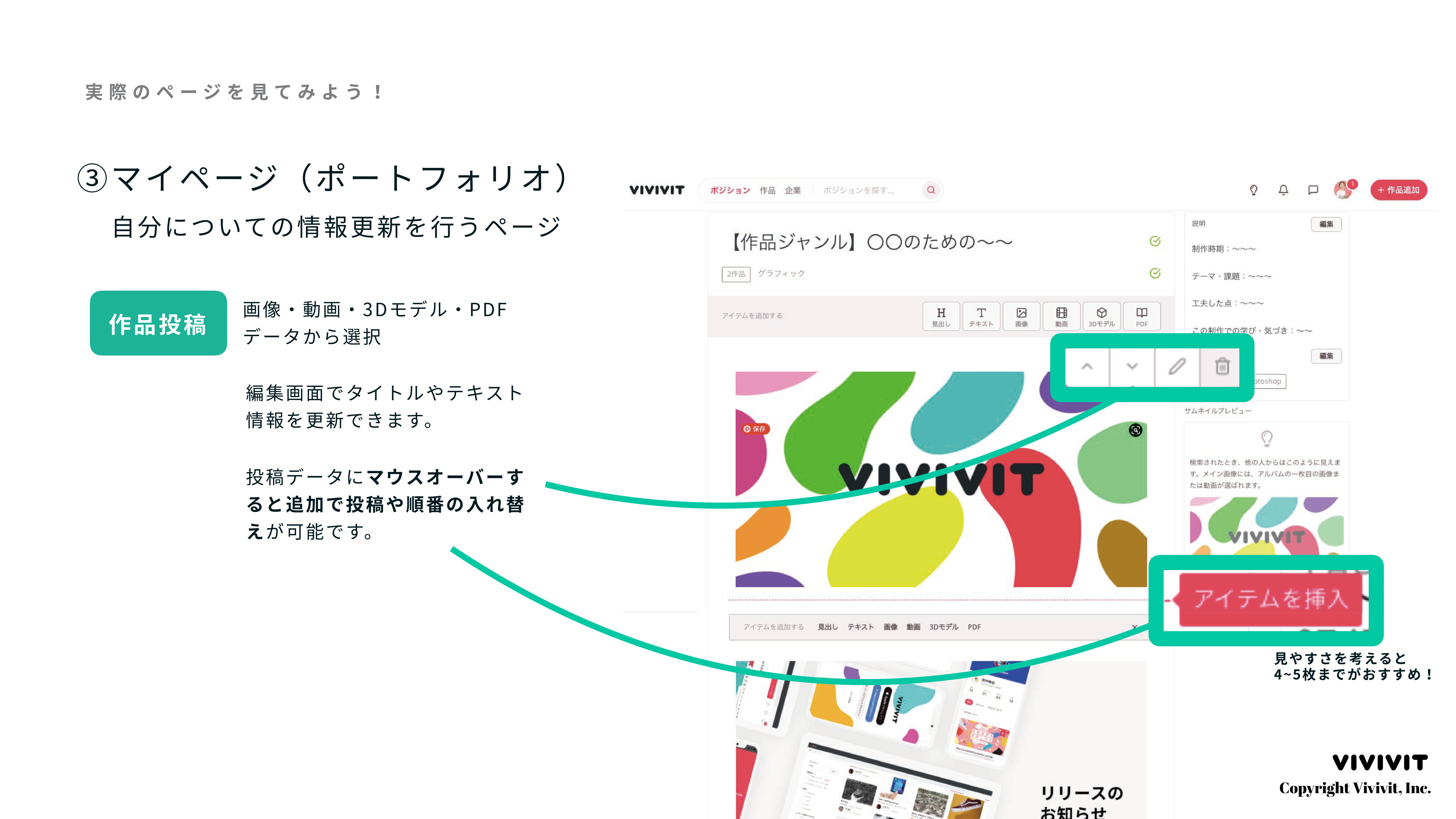Open the messages chat icon
1456x819 pixels.
tap(1313, 190)
